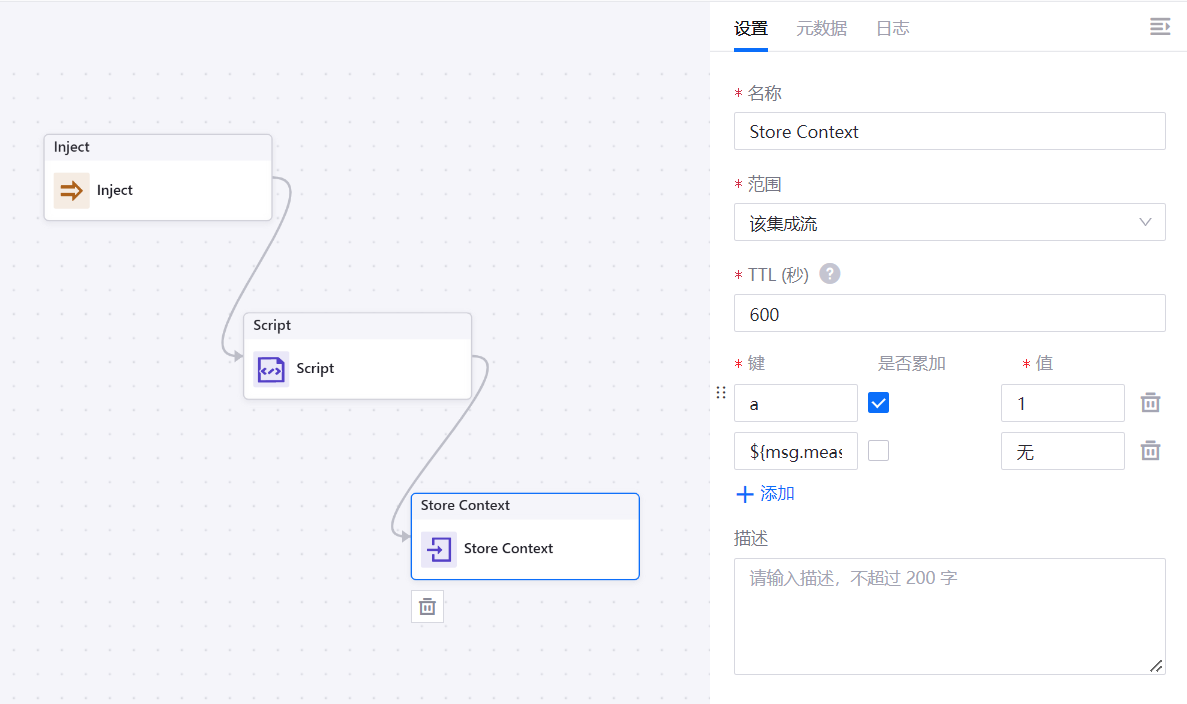Delete the key 'a' row
Screen dimensions: 1187x704
[1151, 403]
